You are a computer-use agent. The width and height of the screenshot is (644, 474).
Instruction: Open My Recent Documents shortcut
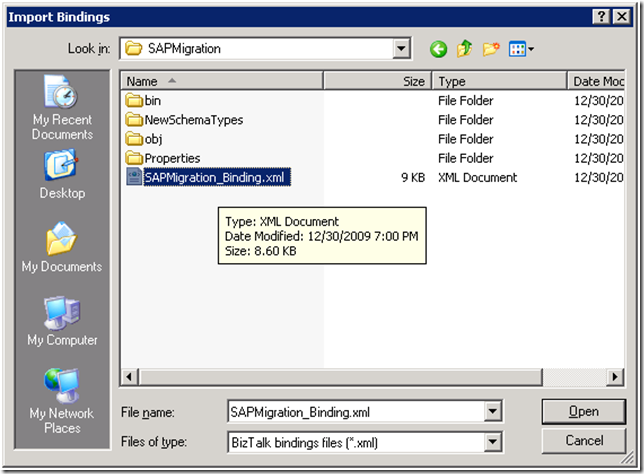coord(62,108)
